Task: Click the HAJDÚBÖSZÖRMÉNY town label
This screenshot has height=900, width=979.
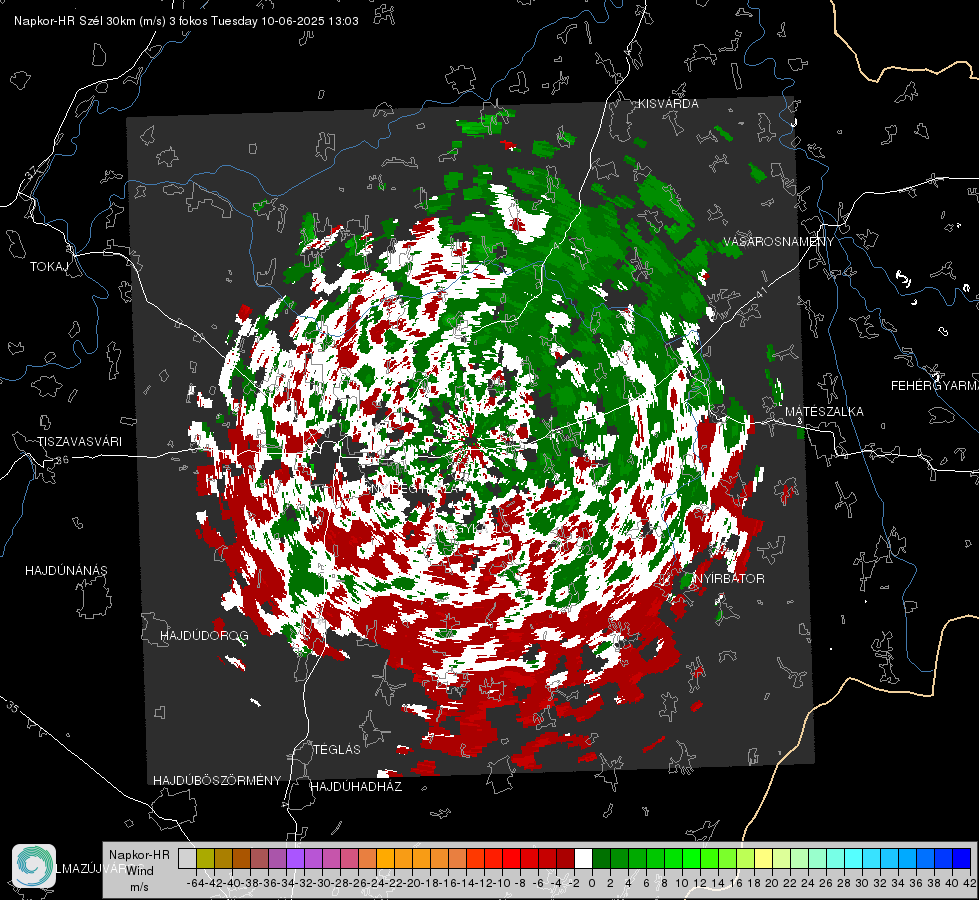Action: coord(217,781)
